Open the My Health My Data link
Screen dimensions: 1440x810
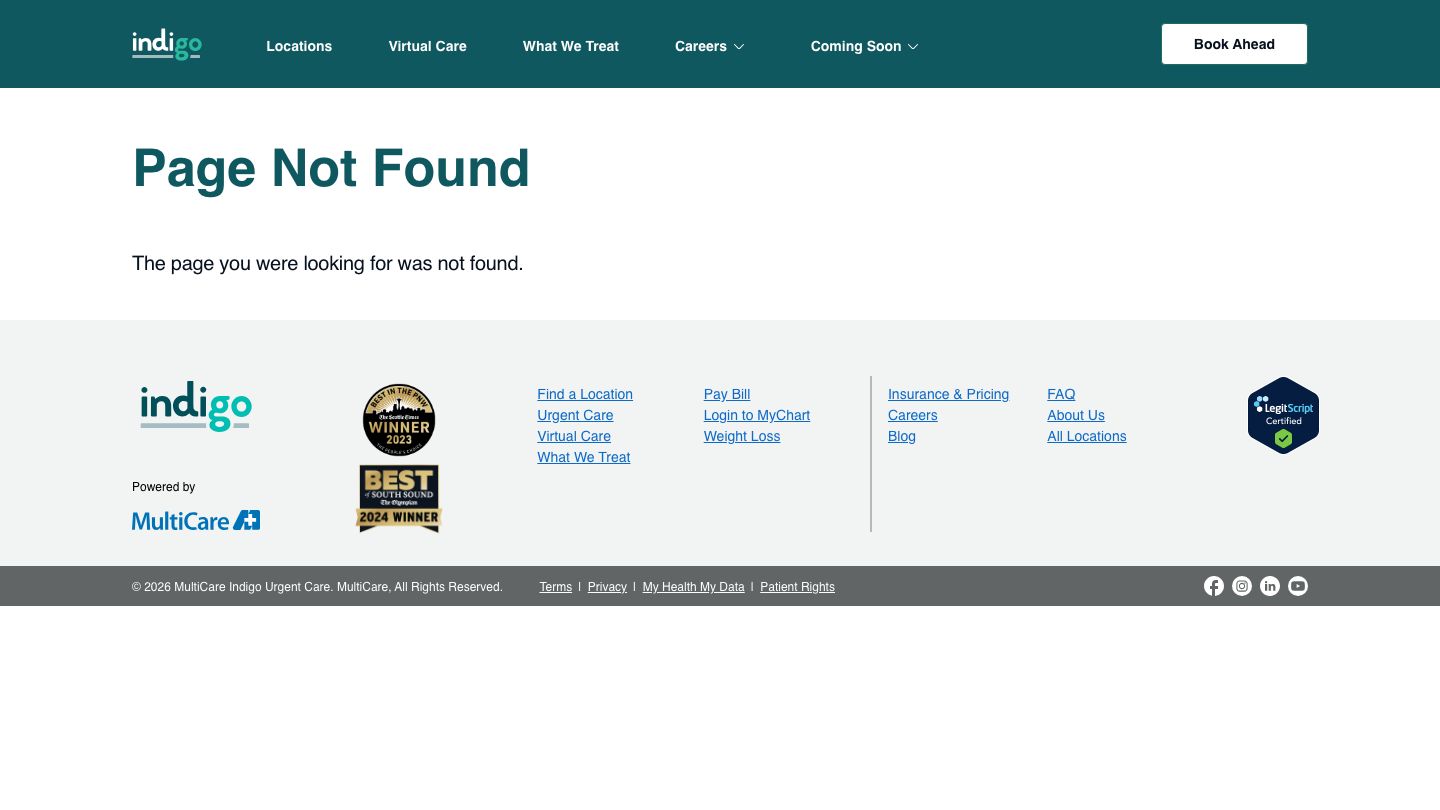pyautogui.click(x=693, y=587)
